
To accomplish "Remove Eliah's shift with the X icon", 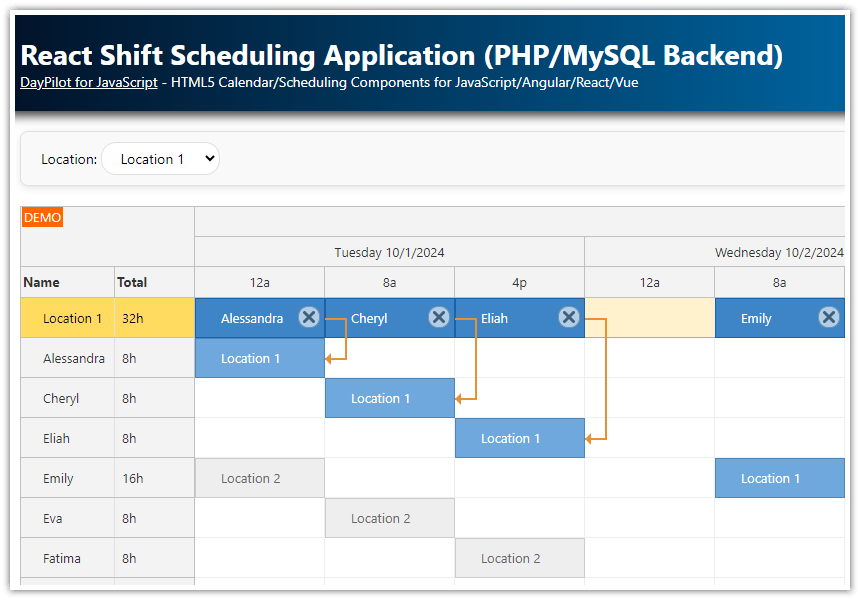I will coord(569,317).
